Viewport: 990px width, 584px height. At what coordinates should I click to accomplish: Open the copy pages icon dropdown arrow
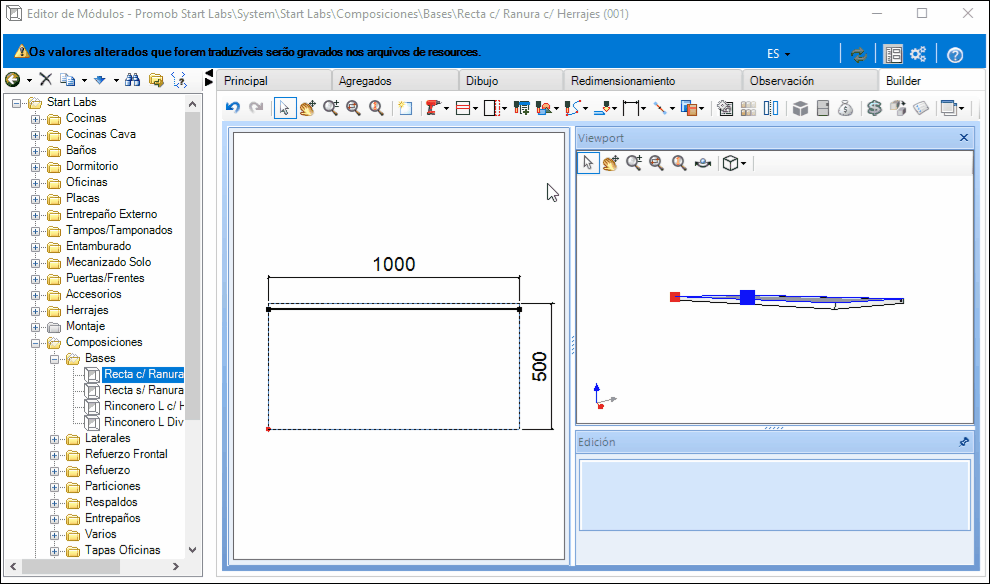click(x=85, y=80)
